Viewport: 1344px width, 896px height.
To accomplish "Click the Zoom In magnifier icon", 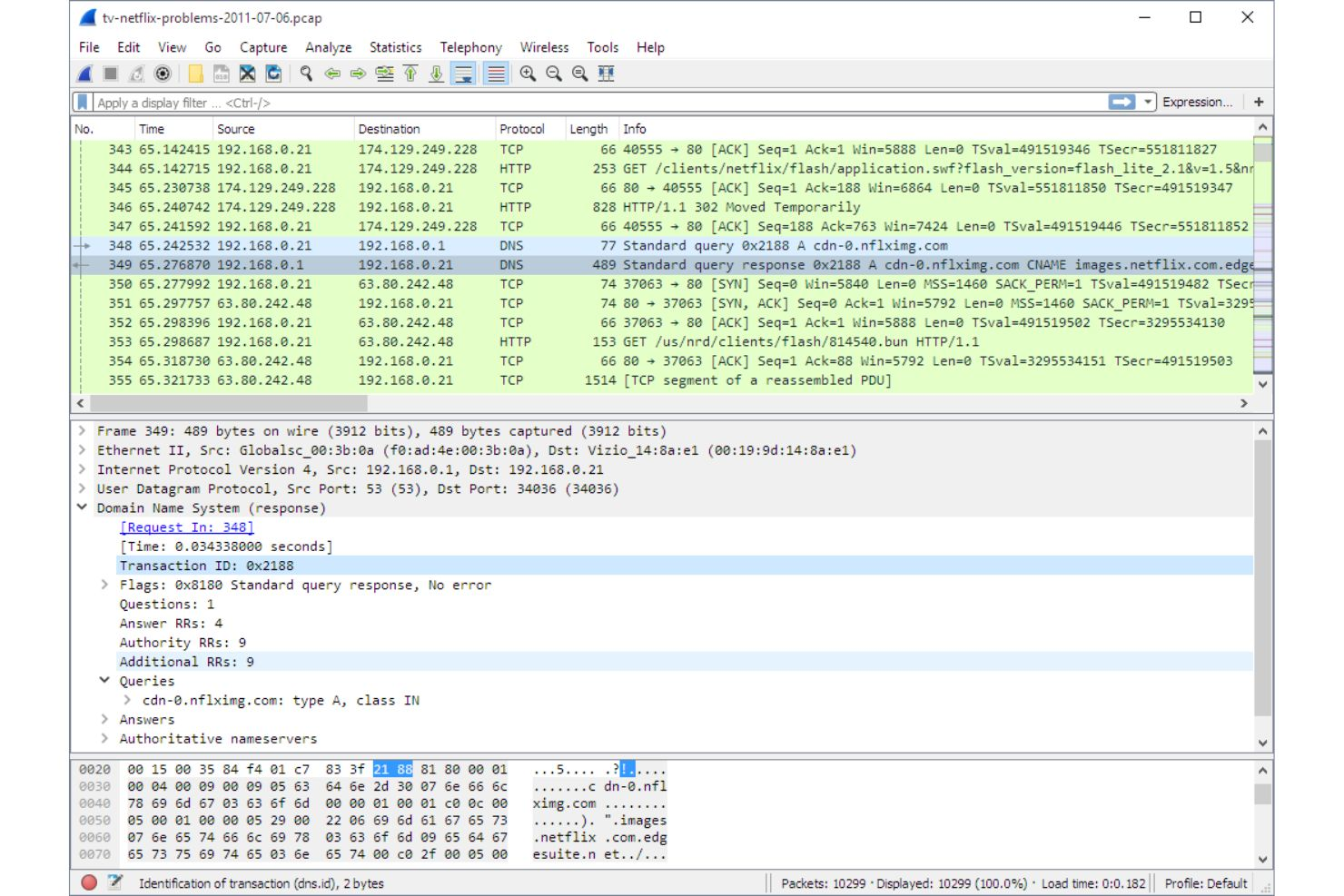I will coord(526,74).
